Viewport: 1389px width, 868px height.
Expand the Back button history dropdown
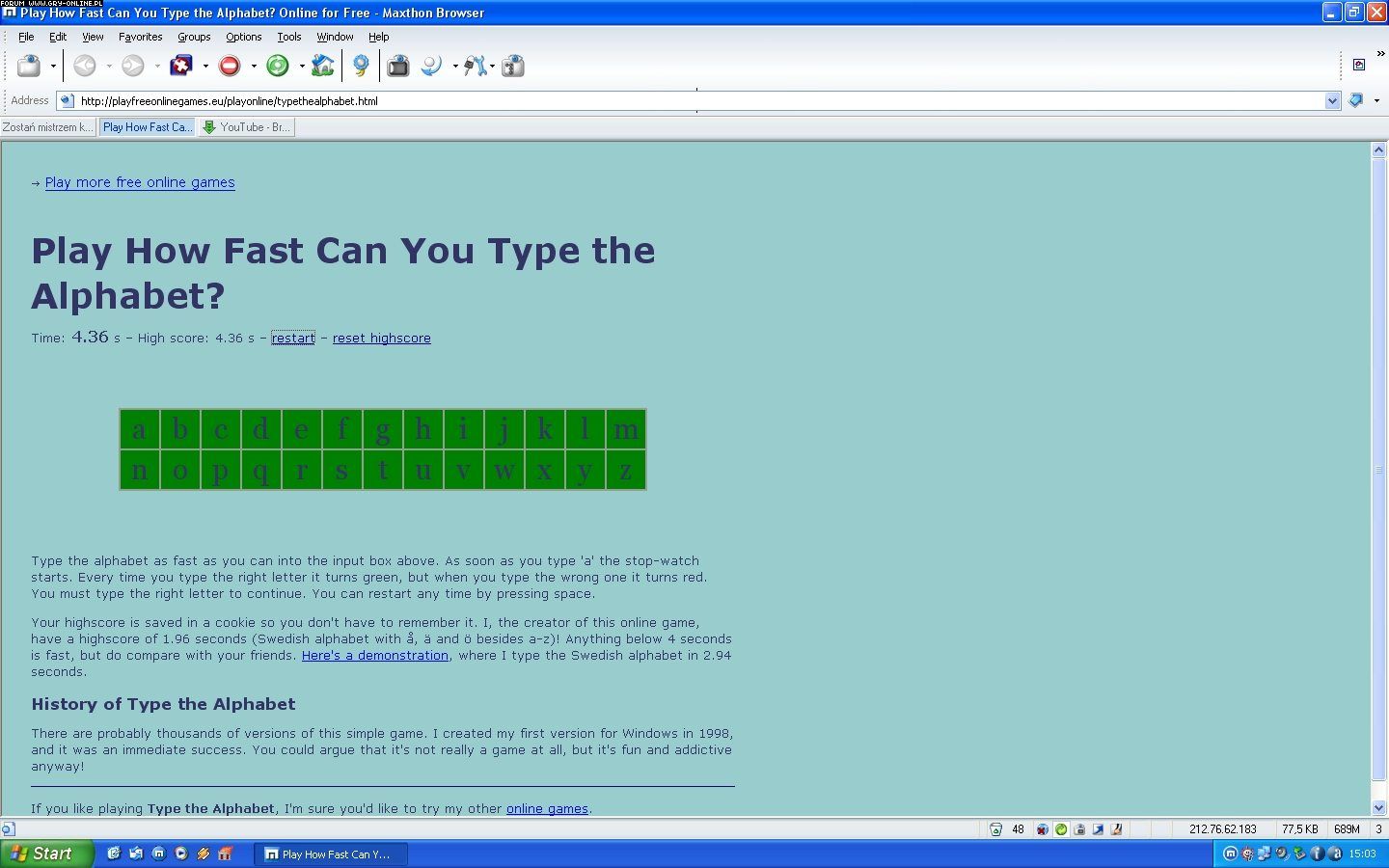pos(109,67)
